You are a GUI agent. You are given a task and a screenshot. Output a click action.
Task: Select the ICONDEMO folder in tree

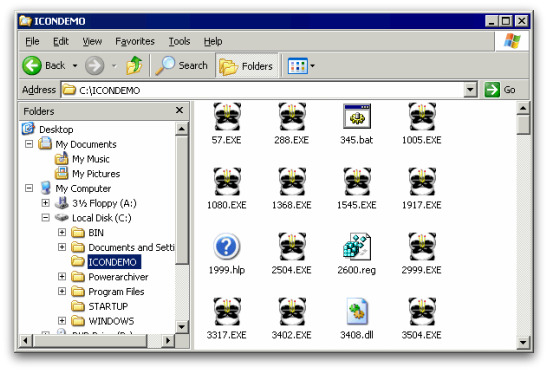pos(113,262)
